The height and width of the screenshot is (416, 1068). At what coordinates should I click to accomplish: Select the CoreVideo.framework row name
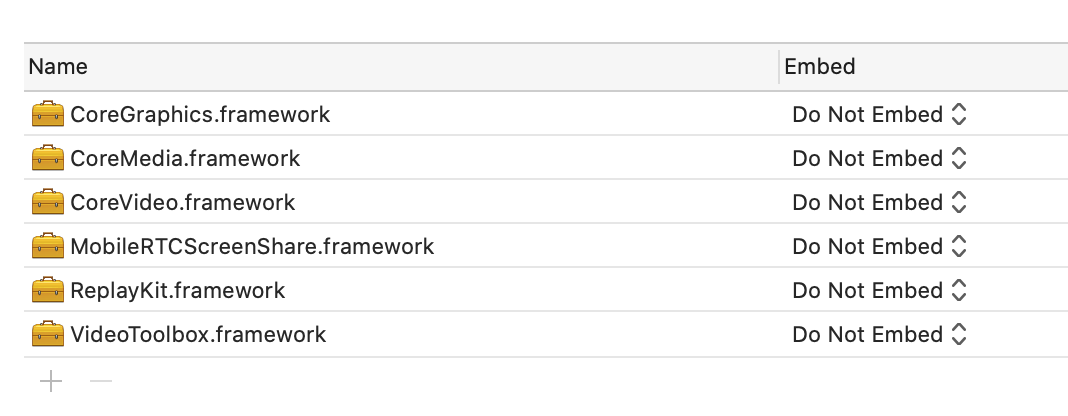(183, 202)
